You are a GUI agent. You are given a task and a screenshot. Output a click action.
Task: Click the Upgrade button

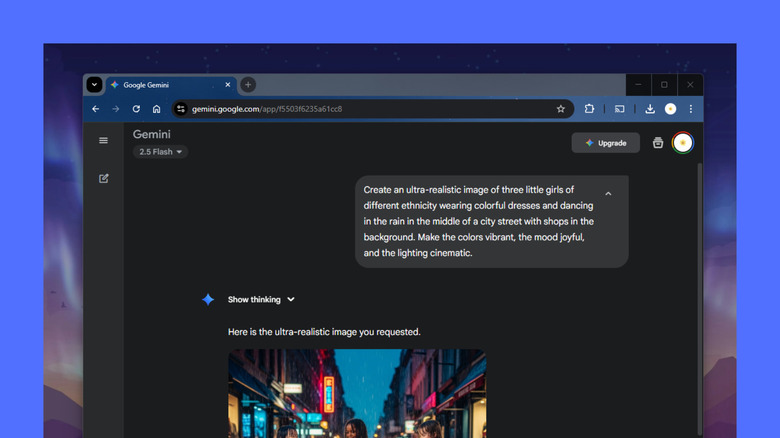click(606, 143)
